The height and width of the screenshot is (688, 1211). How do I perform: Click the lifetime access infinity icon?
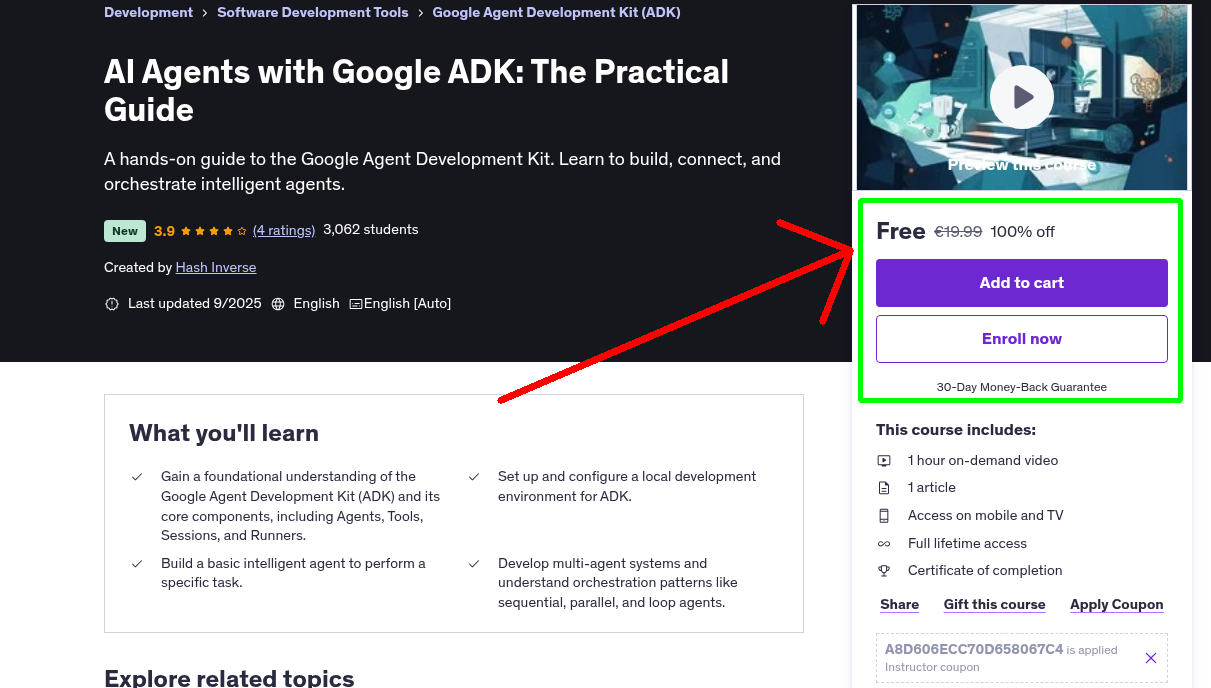(x=884, y=543)
